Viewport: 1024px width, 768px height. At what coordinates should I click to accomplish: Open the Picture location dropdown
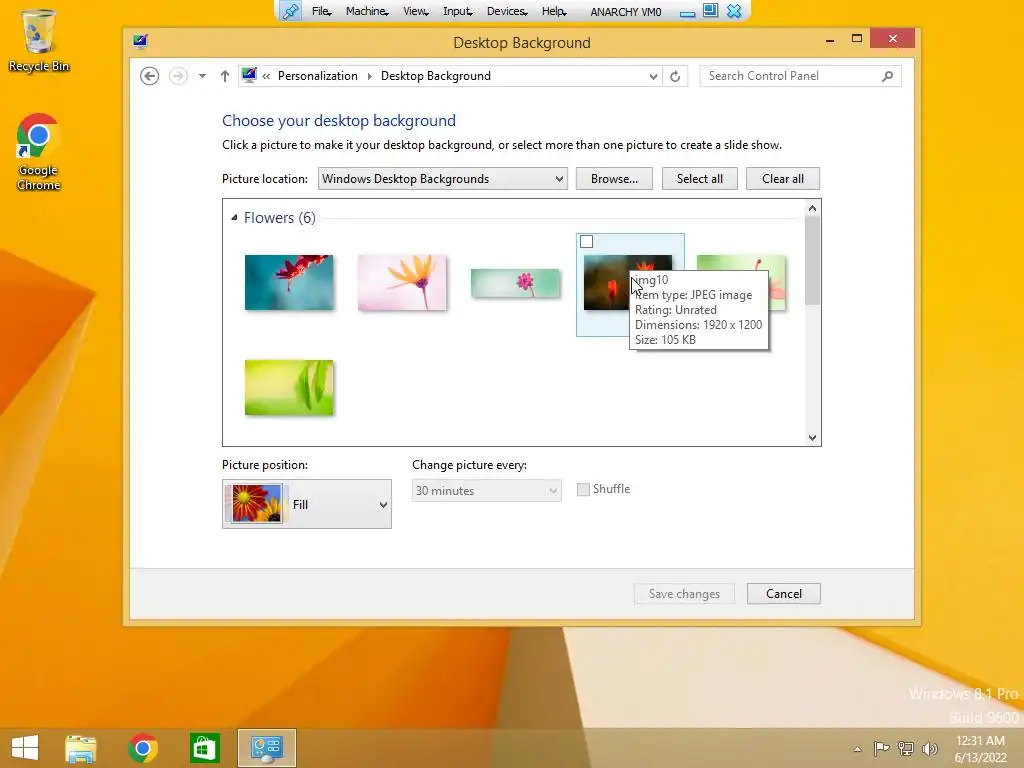tap(443, 179)
